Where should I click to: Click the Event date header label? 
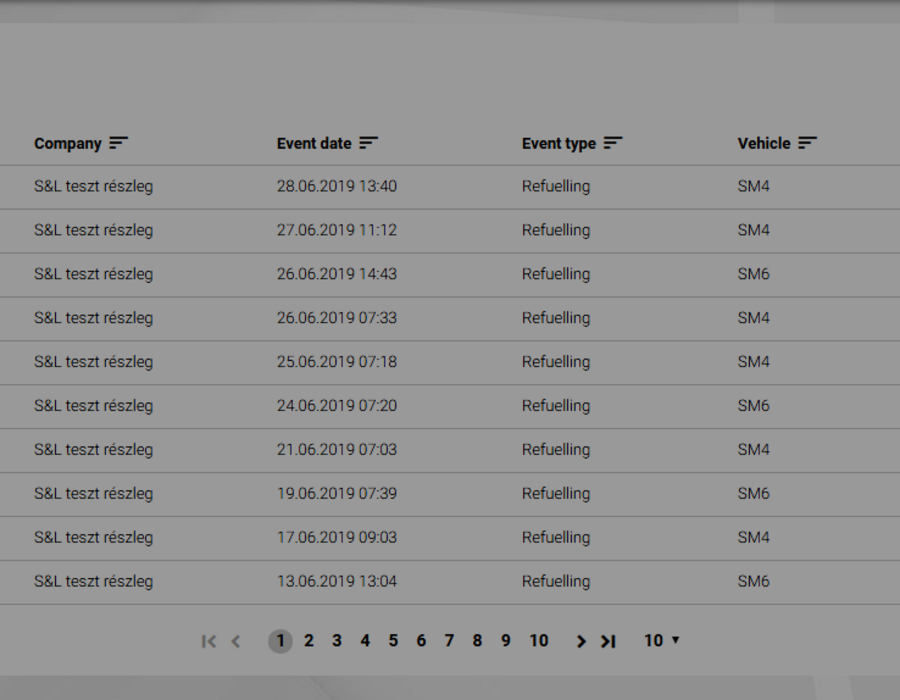[314, 143]
